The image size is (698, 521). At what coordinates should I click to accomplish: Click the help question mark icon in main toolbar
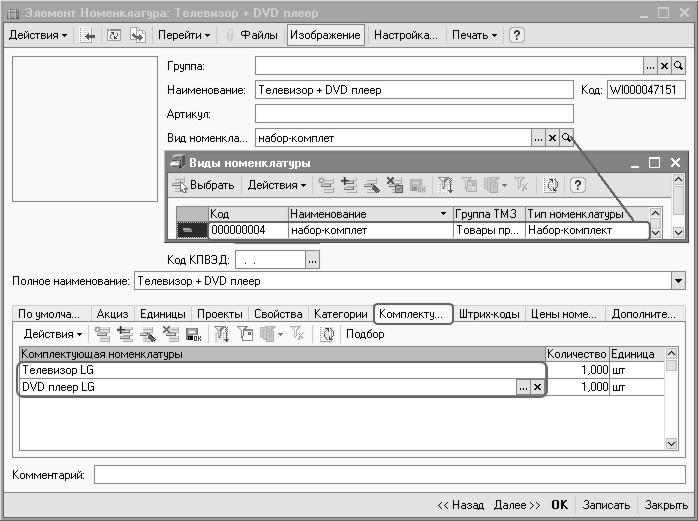517,35
